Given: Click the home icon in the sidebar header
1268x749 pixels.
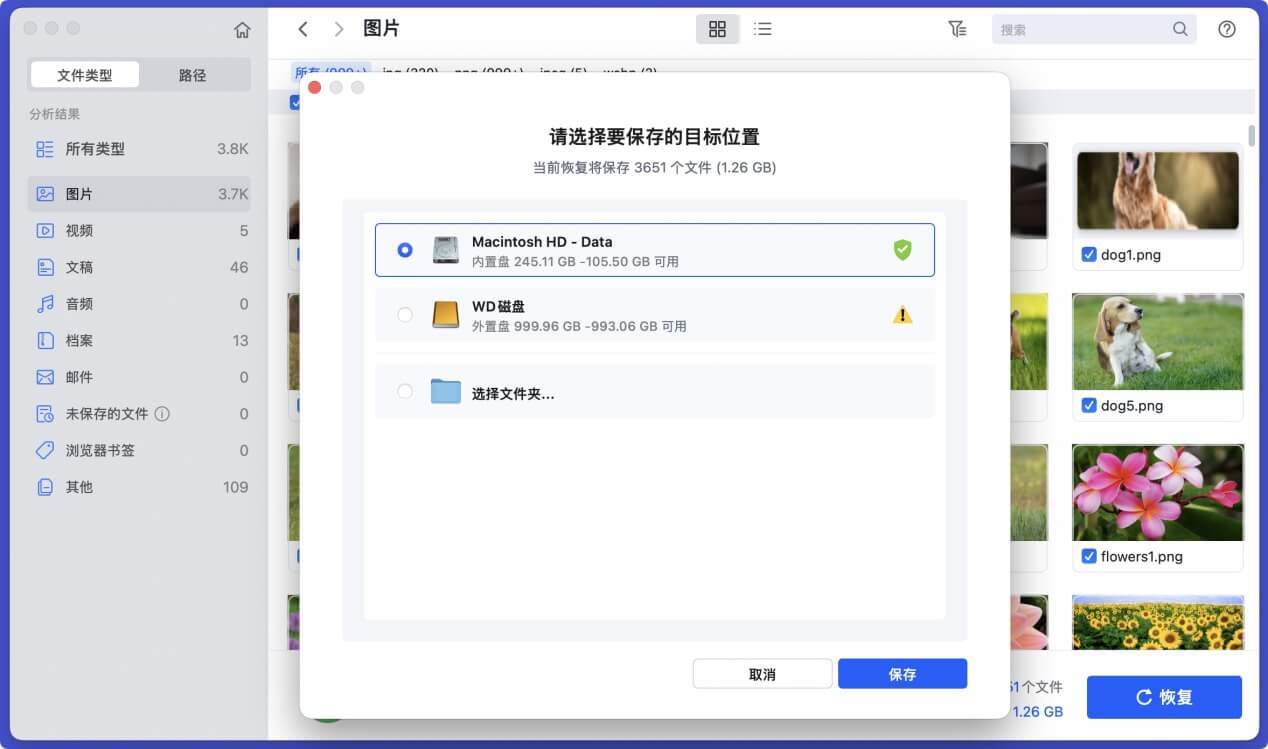Looking at the screenshot, I should click(241, 29).
